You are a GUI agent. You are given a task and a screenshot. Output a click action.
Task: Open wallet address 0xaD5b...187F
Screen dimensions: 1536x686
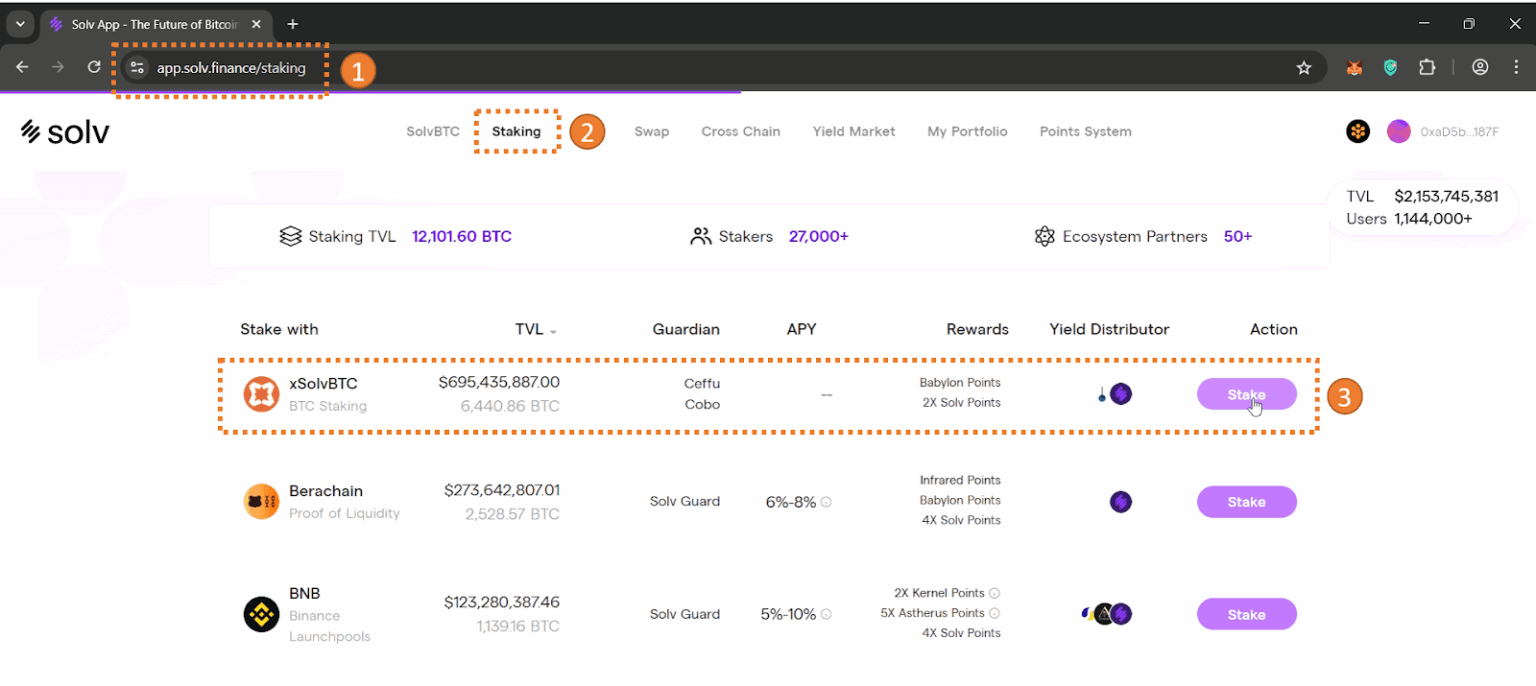1460,132
